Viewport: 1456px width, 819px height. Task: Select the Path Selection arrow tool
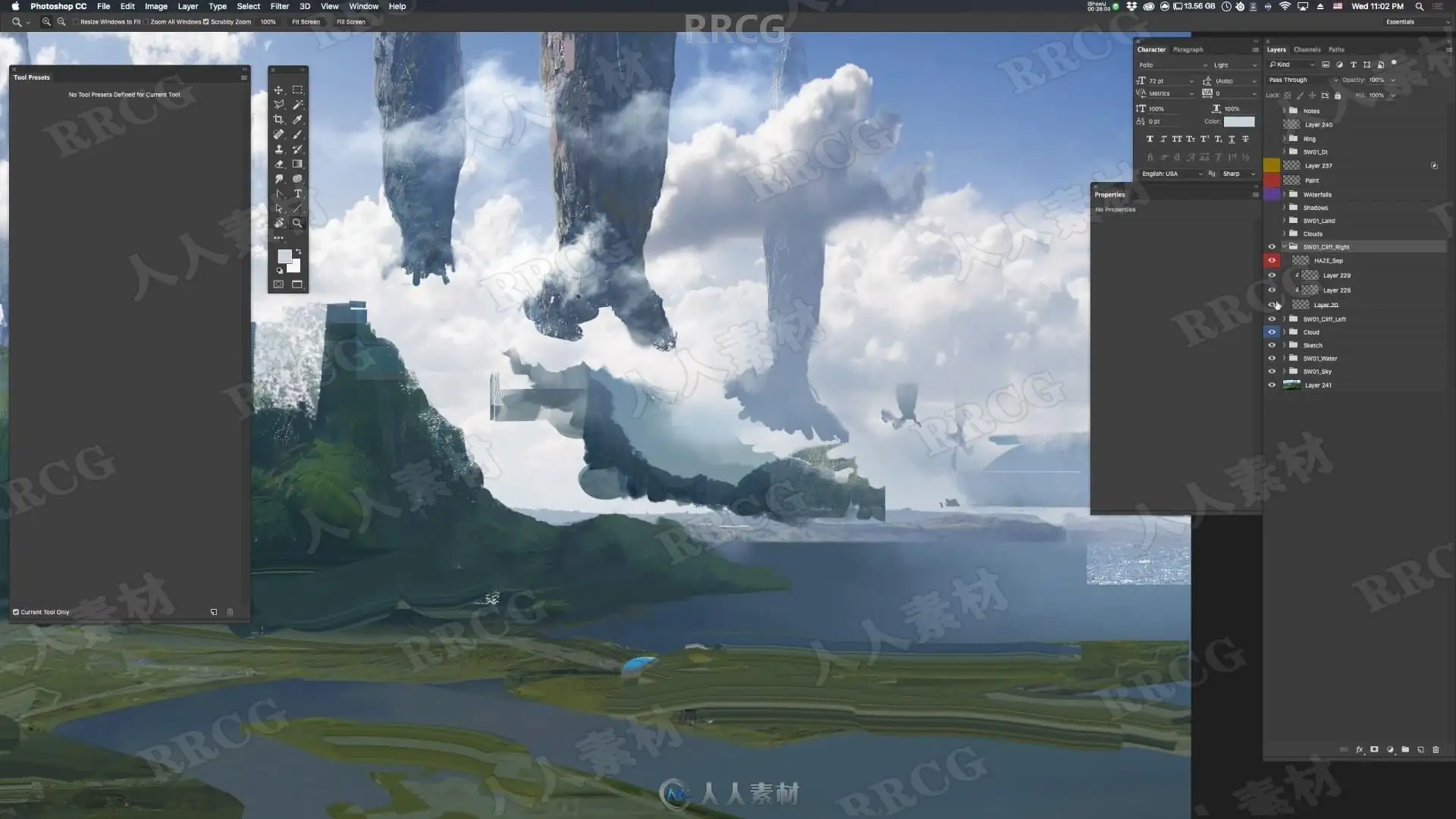click(x=278, y=209)
